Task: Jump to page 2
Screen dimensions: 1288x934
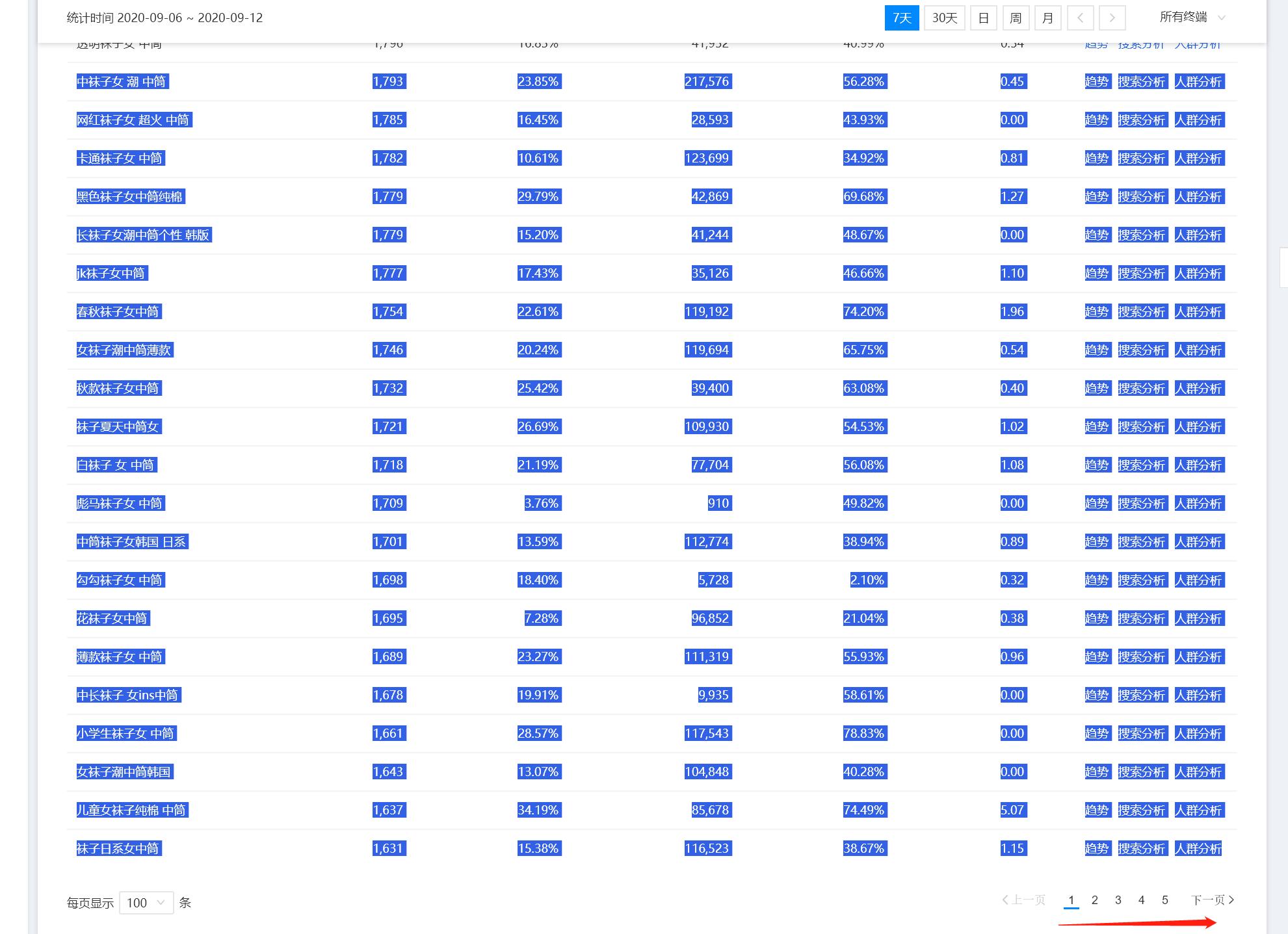Action: (1095, 900)
